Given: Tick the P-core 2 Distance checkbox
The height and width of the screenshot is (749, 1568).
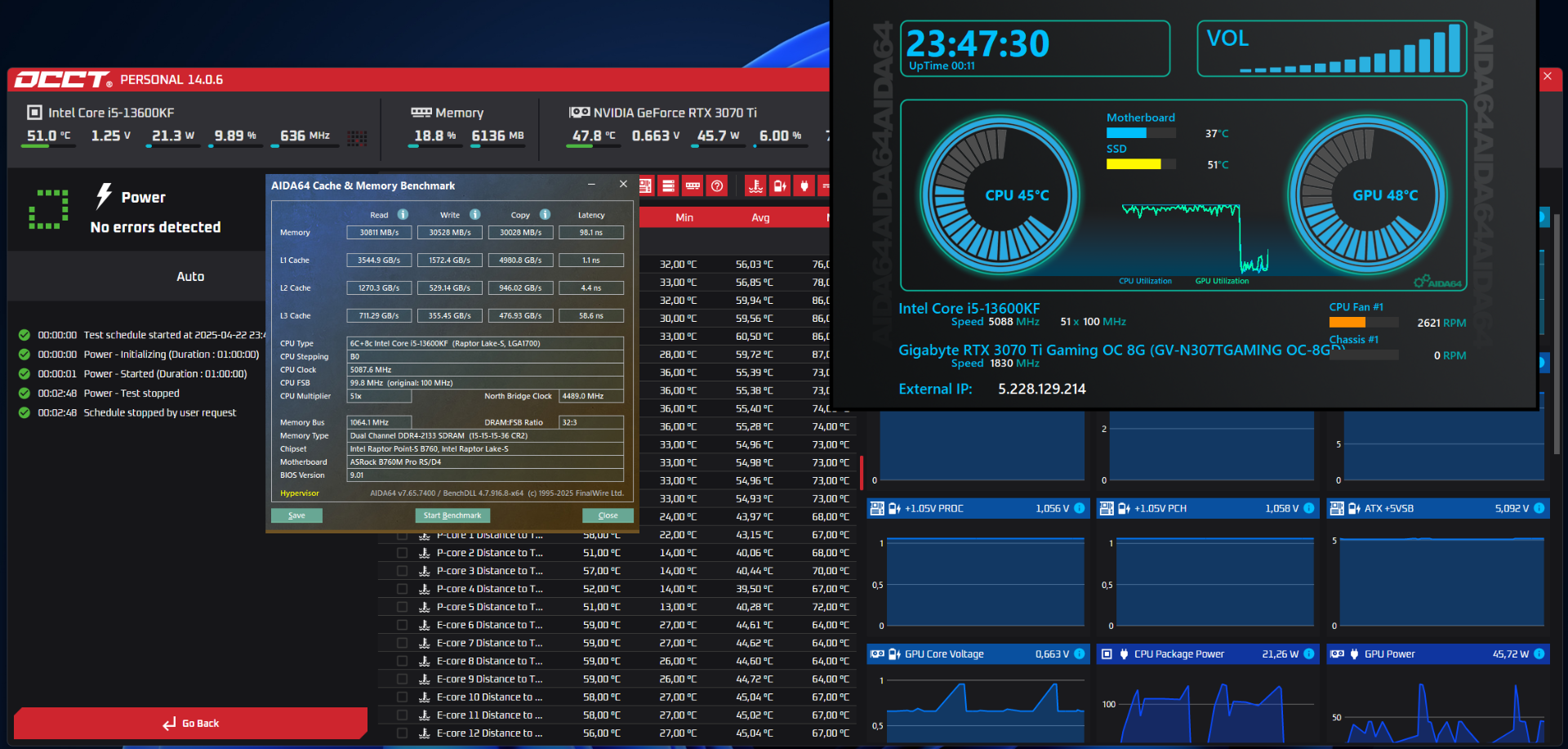Looking at the screenshot, I should [x=402, y=553].
